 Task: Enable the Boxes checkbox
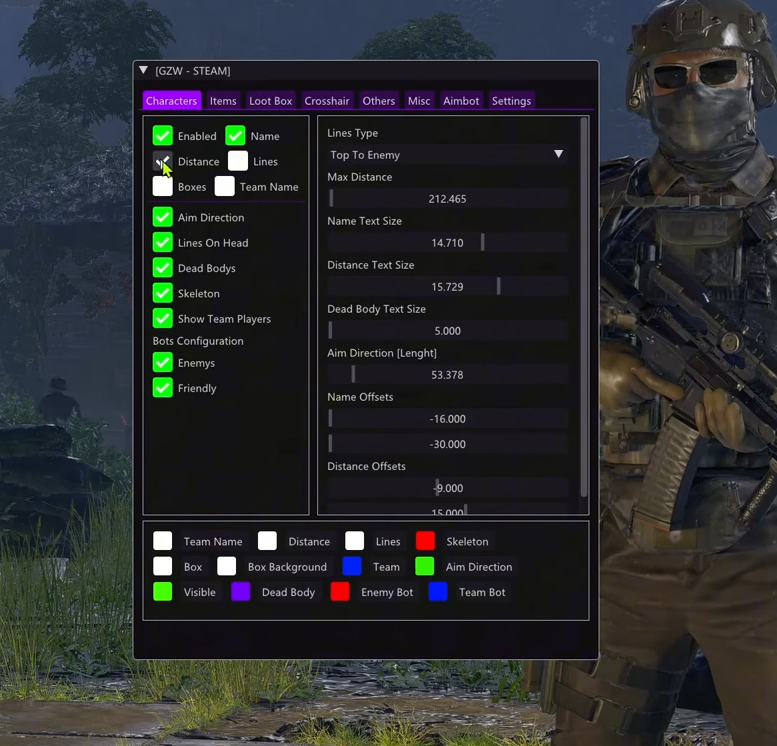coord(163,187)
